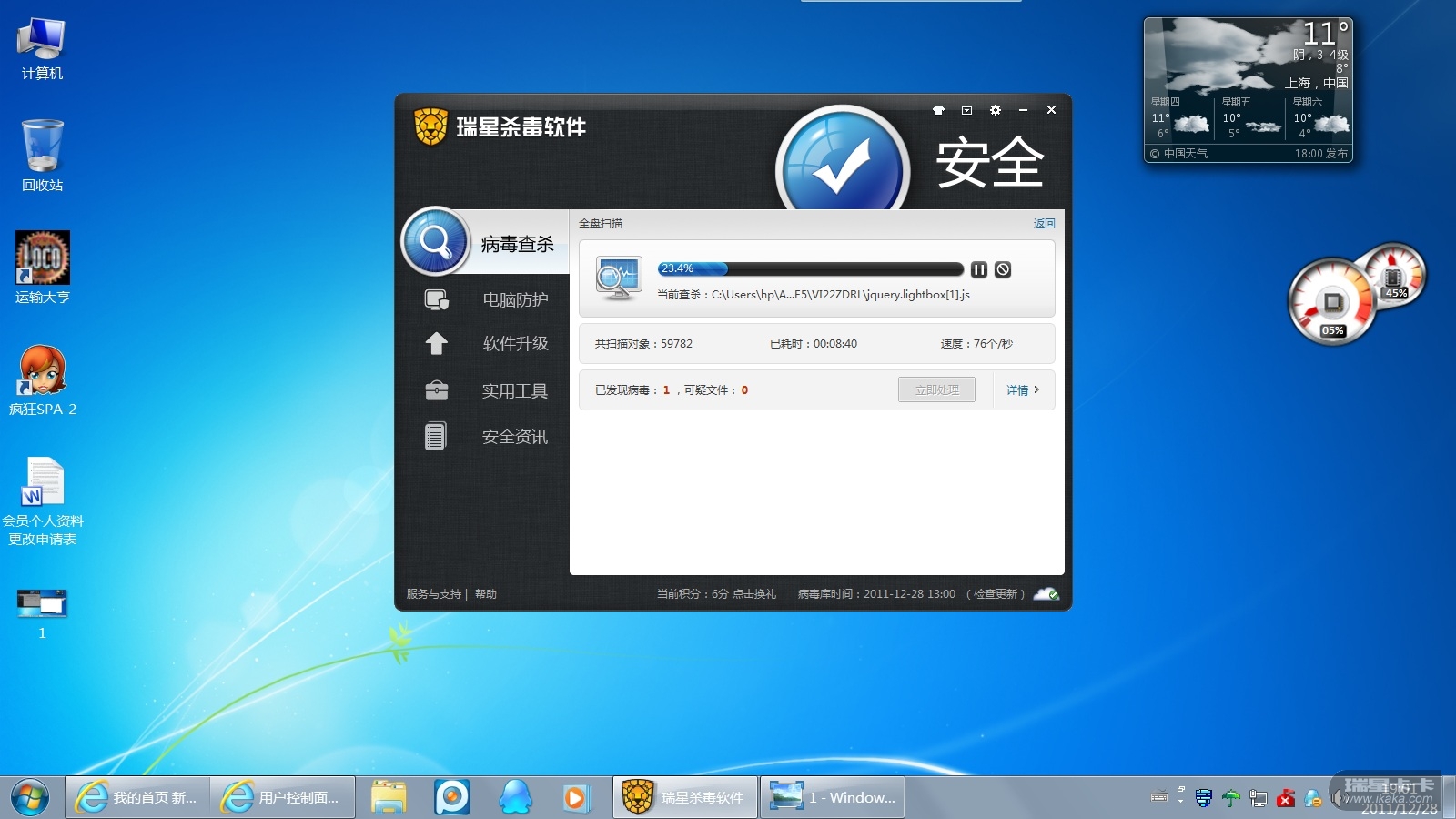The height and width of the screenshot is (819, 1456).
Task: Switch to 用户控制面 IE taskbar window
Action: point(283,798)
